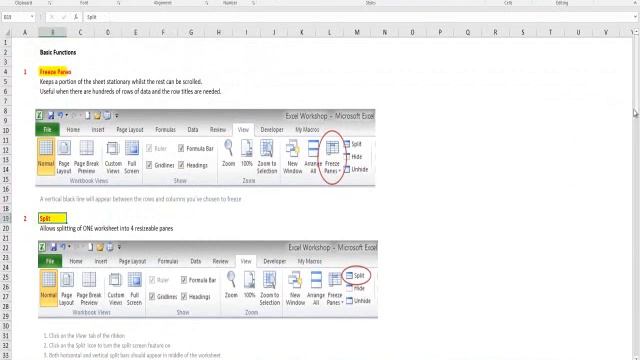Open the Alignment group dialog launcher
Screen dimensions: 640x360
(x=207, y=3)
